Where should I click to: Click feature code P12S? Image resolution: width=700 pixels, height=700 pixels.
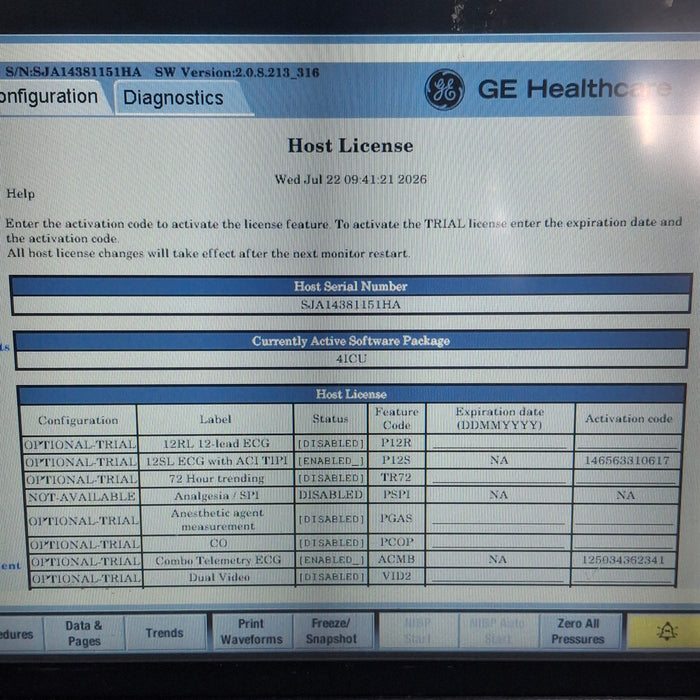tap(396, 459)
